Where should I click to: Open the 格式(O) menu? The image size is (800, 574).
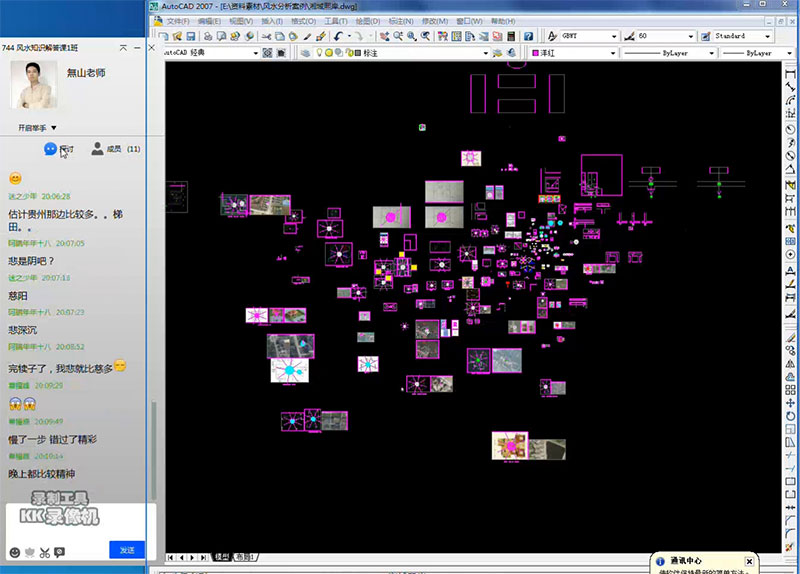[304, 21]
